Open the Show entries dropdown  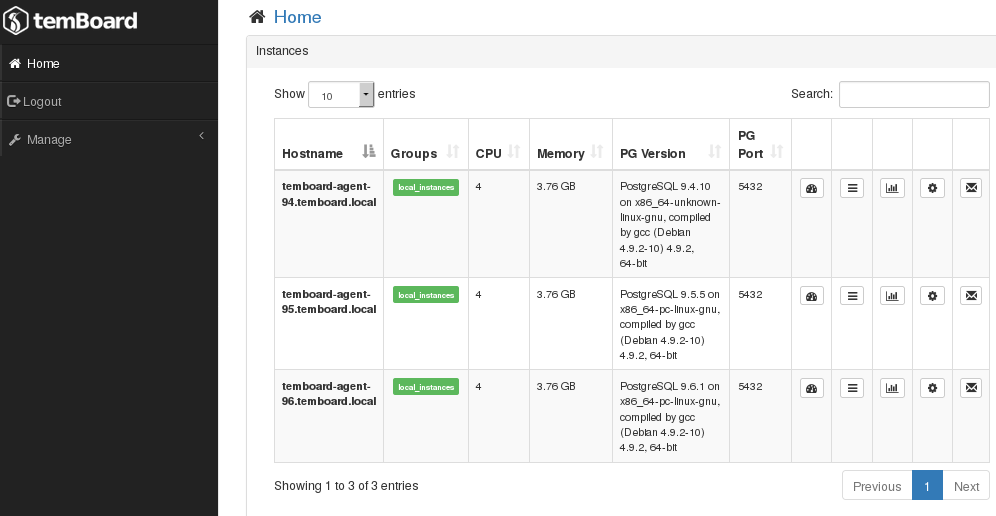tap(341, 95)
